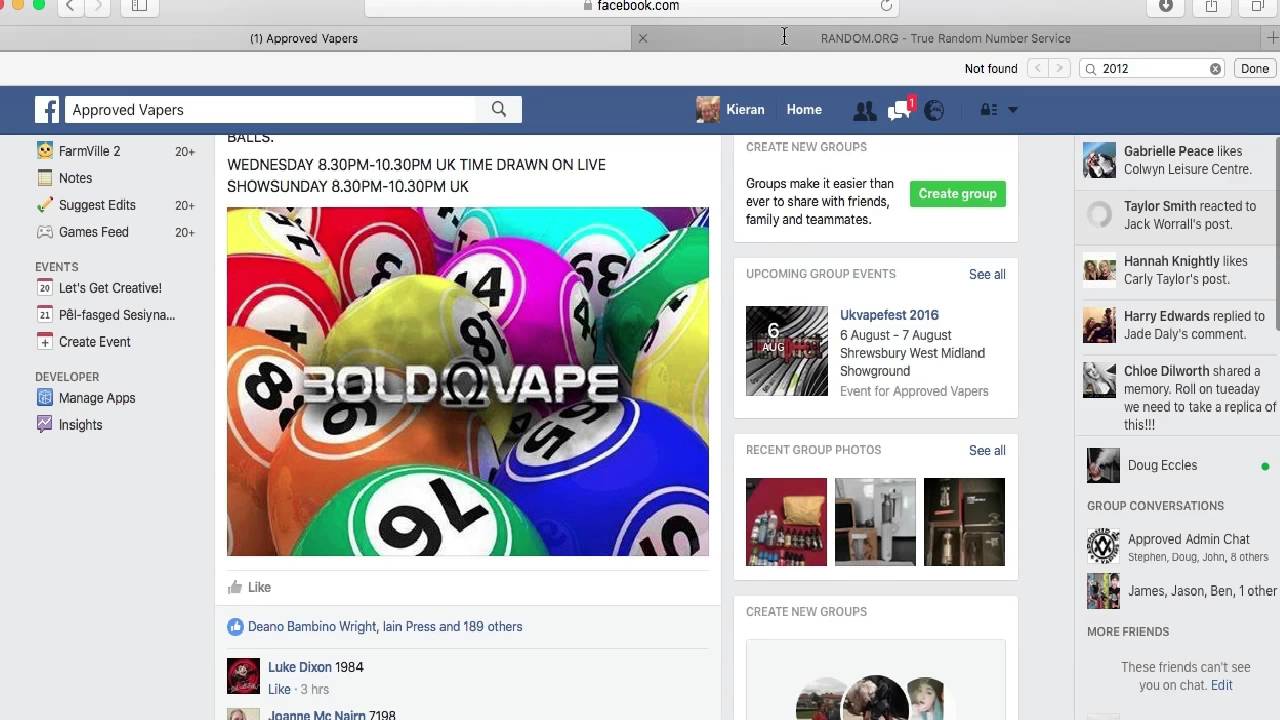Clear the find field containing 2012
This screenshot has height=720, width=1280.
(1215, 69)
